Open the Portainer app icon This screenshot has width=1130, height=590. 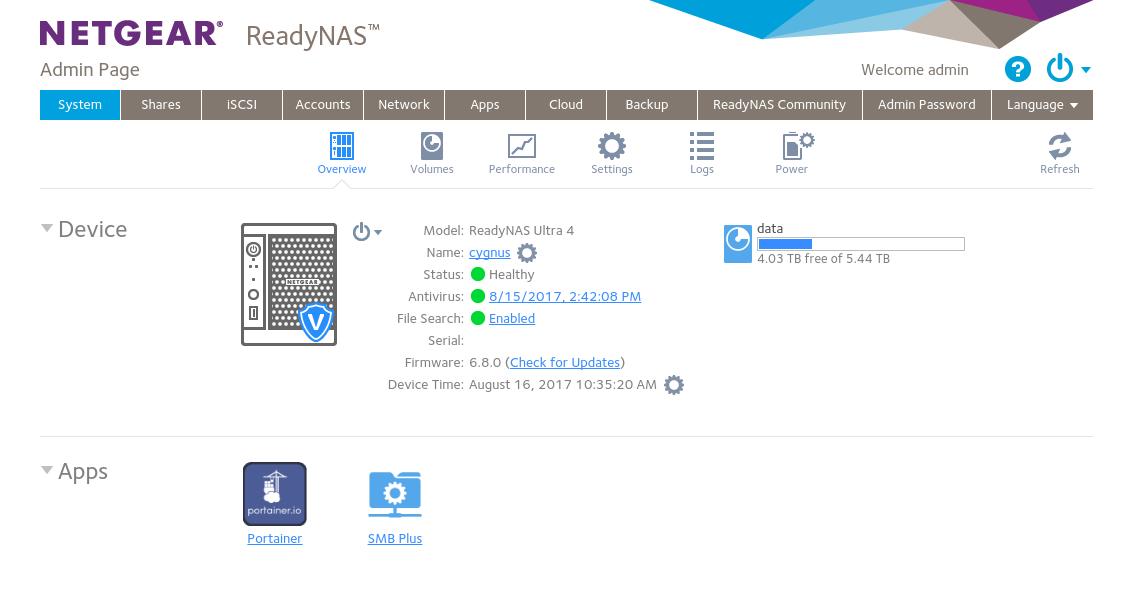coord(275,494)
